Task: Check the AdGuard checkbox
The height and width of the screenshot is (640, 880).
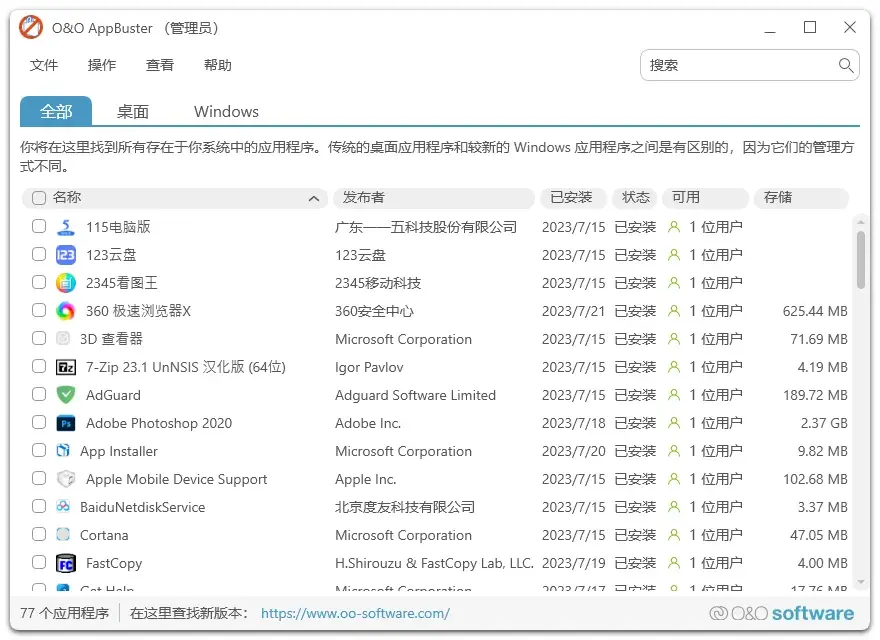Action: click(x=39, y=394)
